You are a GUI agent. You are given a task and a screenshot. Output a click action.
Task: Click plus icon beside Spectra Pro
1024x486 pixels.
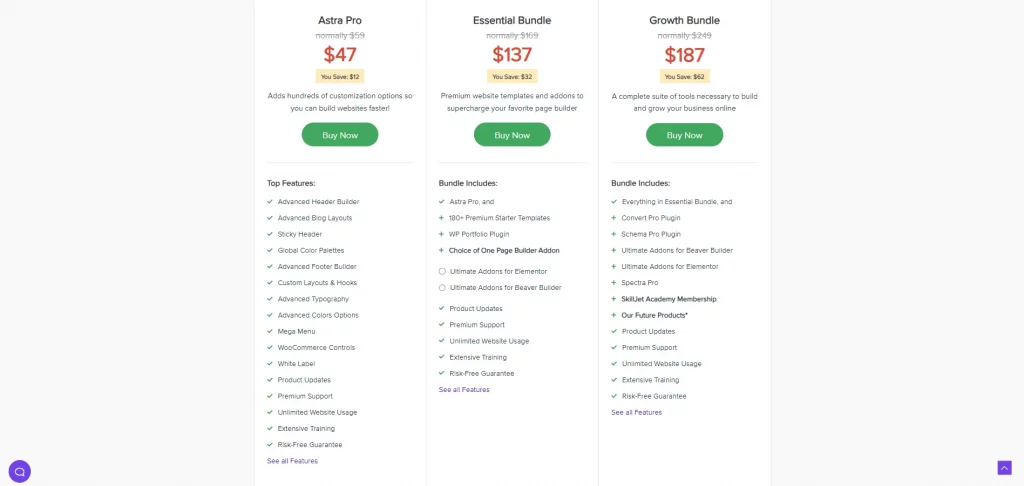(x=614, y=283)
